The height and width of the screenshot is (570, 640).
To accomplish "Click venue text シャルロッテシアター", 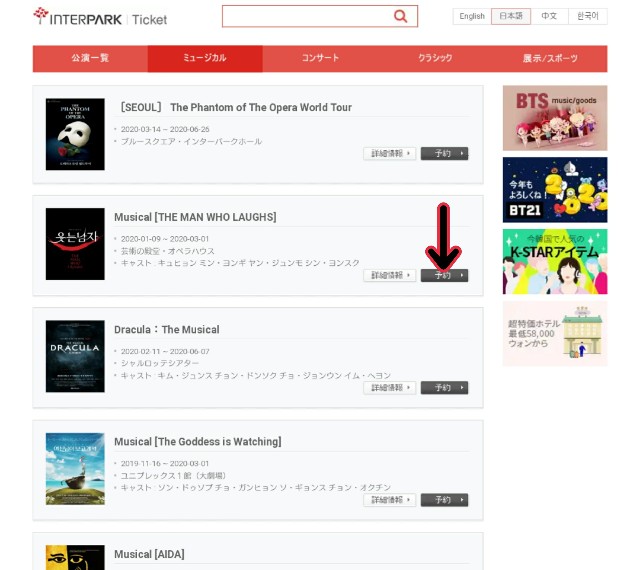I will pos(160,363).
